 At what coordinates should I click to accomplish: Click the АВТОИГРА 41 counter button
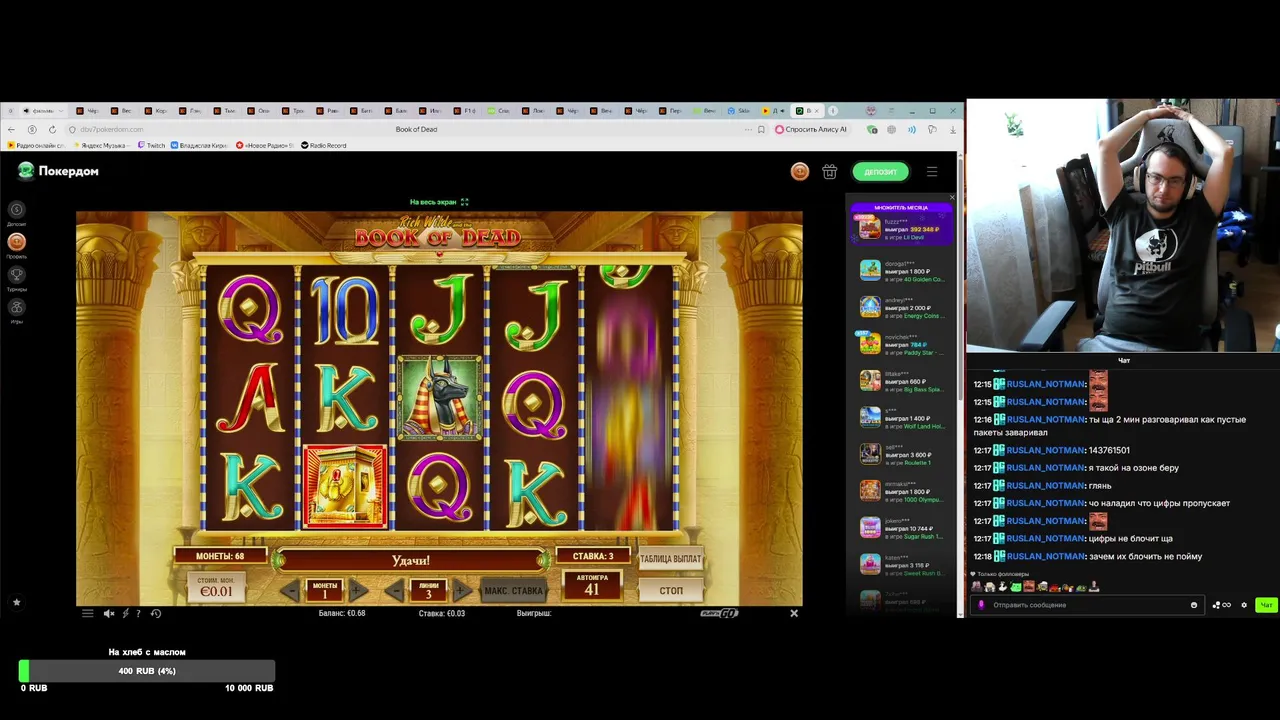(591, 585)
